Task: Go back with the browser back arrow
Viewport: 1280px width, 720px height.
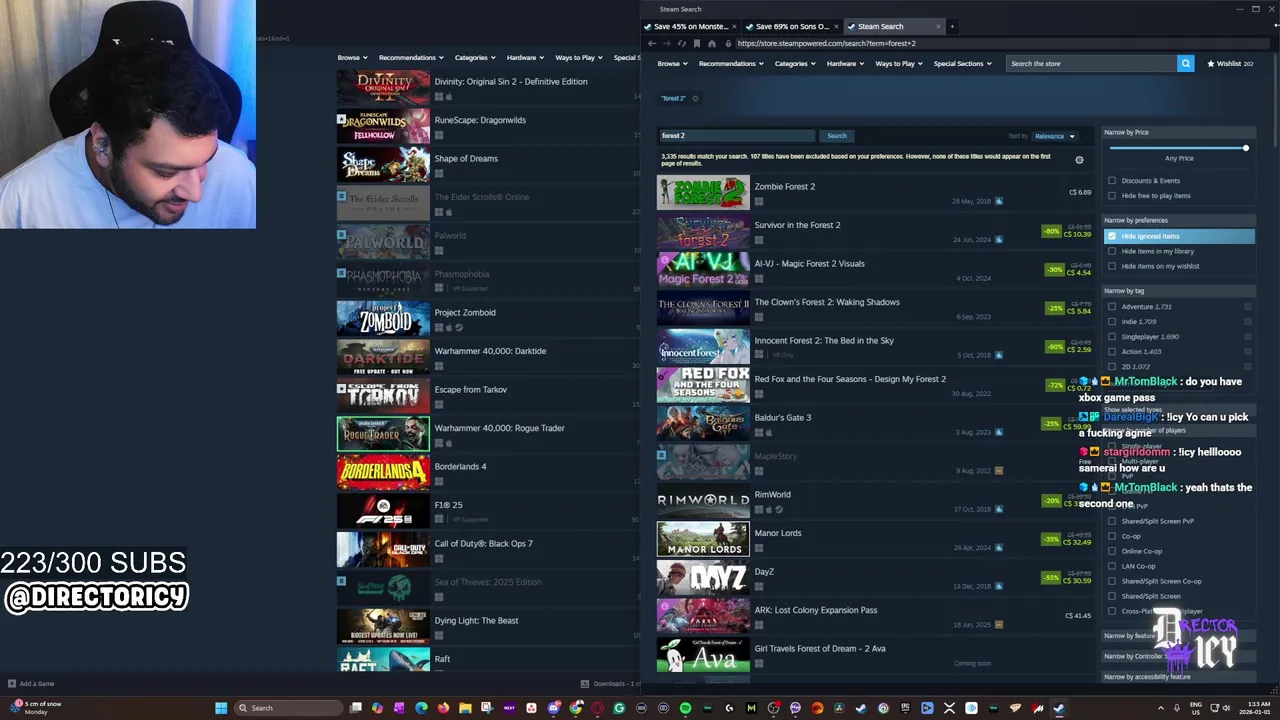Action: (x=651, y=44)
